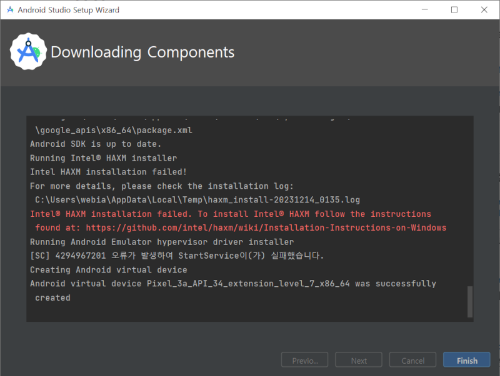Viewport: 500px width, 376px height.
Task: Click the 'Running Intel® HAXM installer' line
Action: 103,158
